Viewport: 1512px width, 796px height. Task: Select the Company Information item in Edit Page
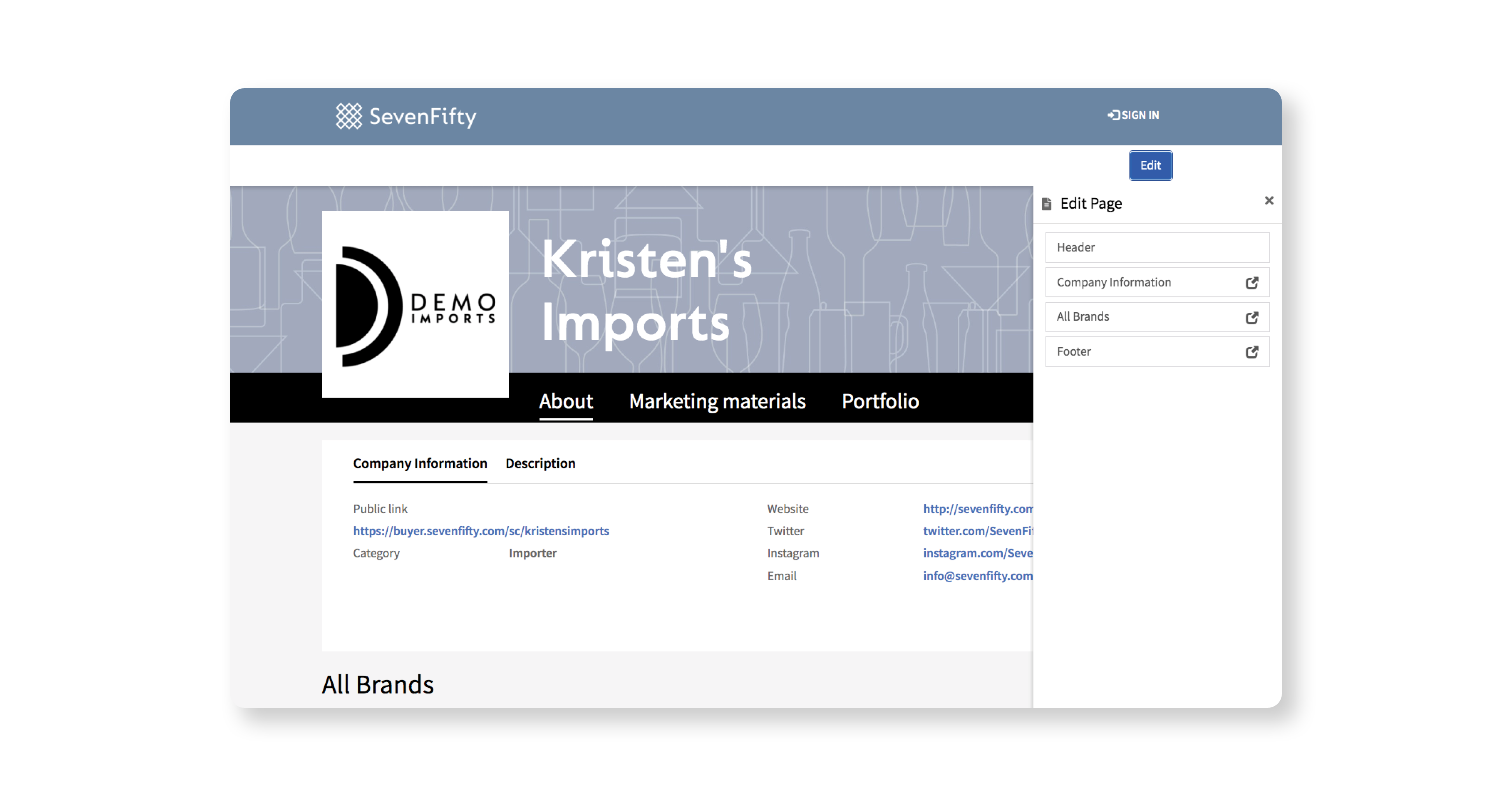click(1113, 282)
